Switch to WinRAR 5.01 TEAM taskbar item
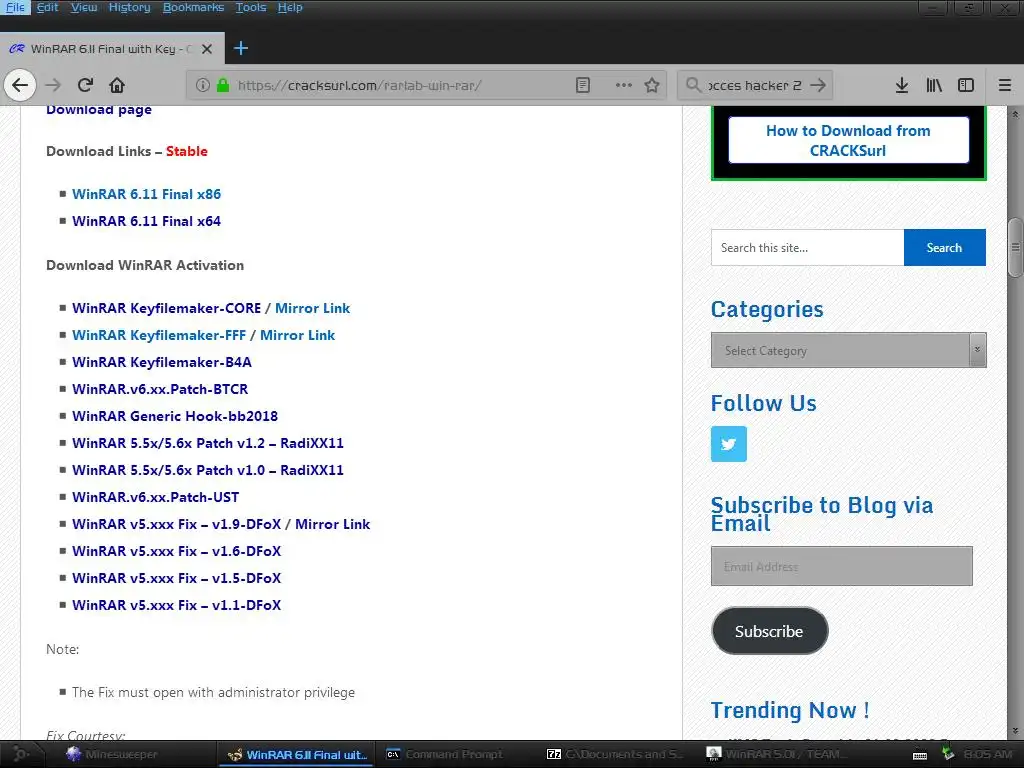 pyautogui.click(x=775, y=754)
